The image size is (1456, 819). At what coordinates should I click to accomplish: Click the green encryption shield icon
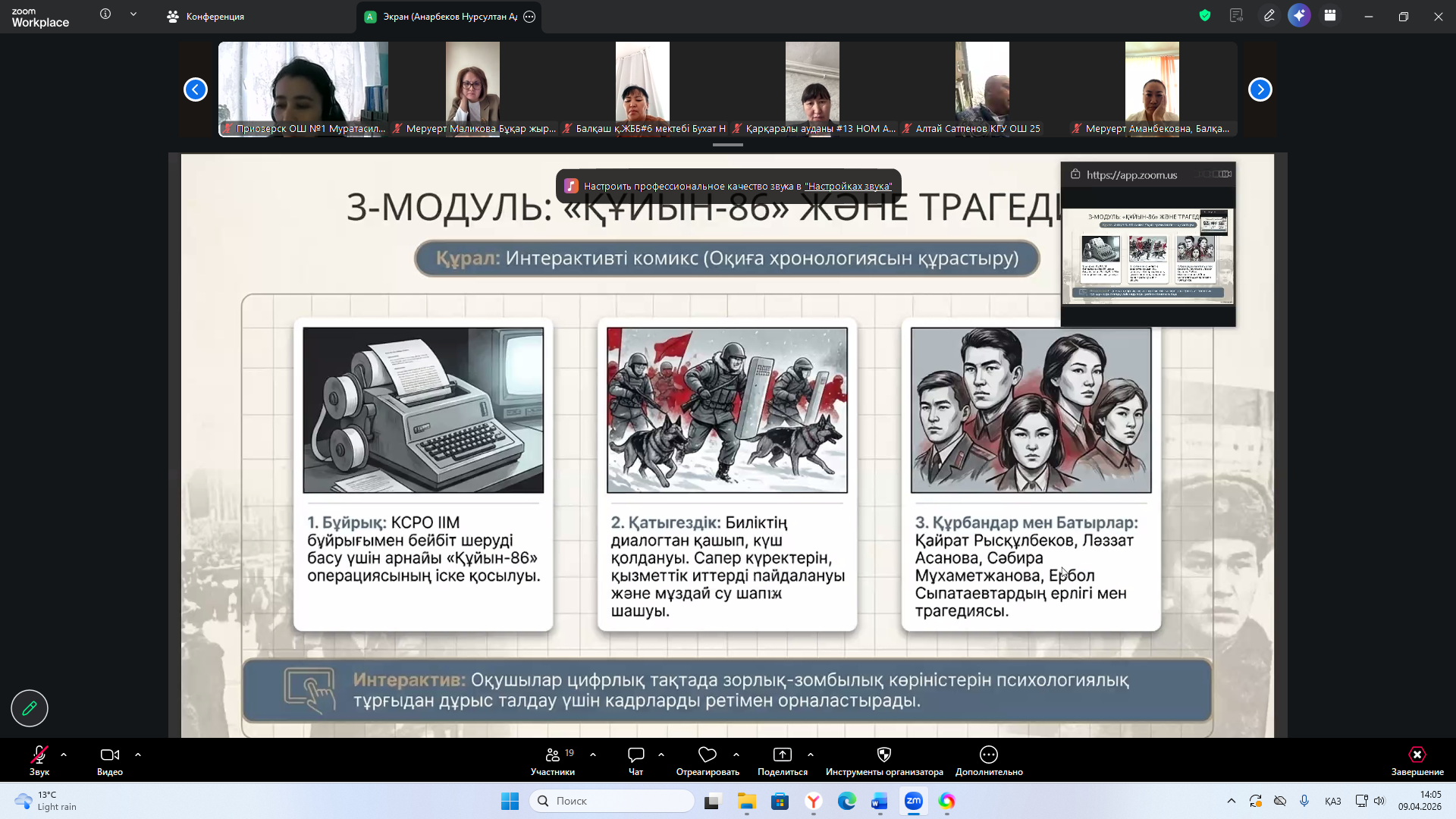[x=1204, y=15]
